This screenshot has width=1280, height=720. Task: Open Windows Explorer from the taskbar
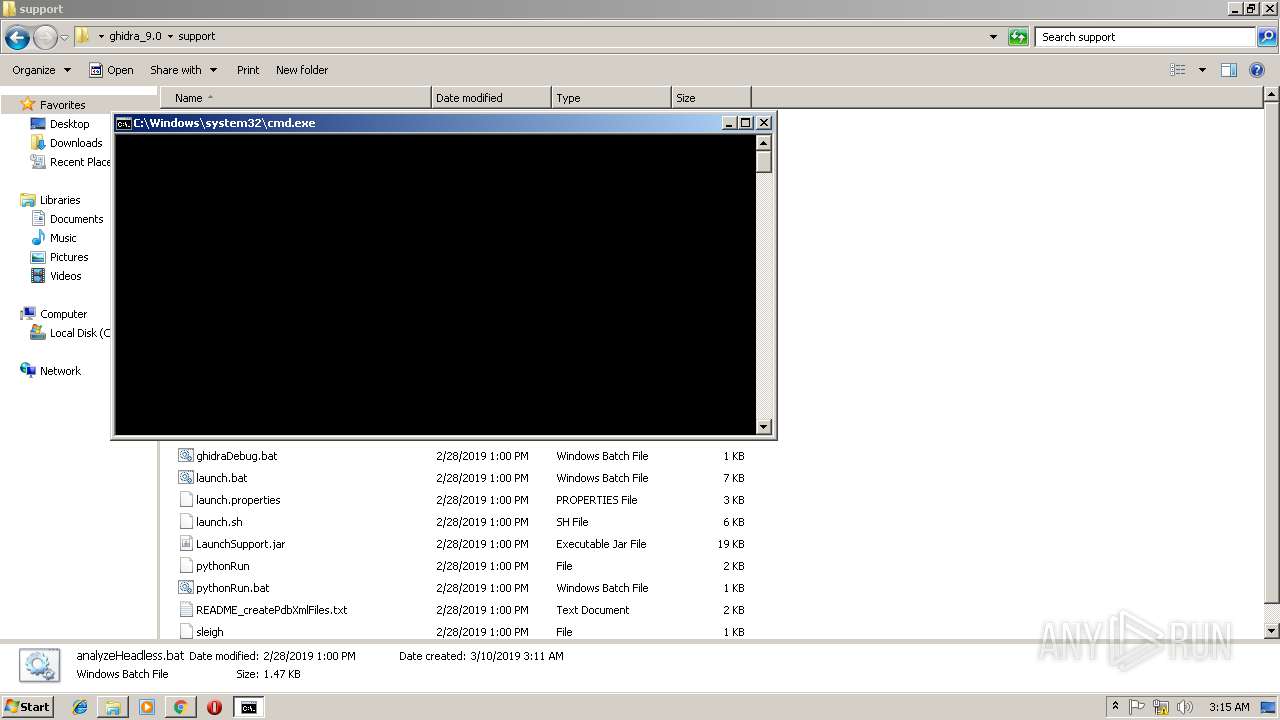point(113,707)
